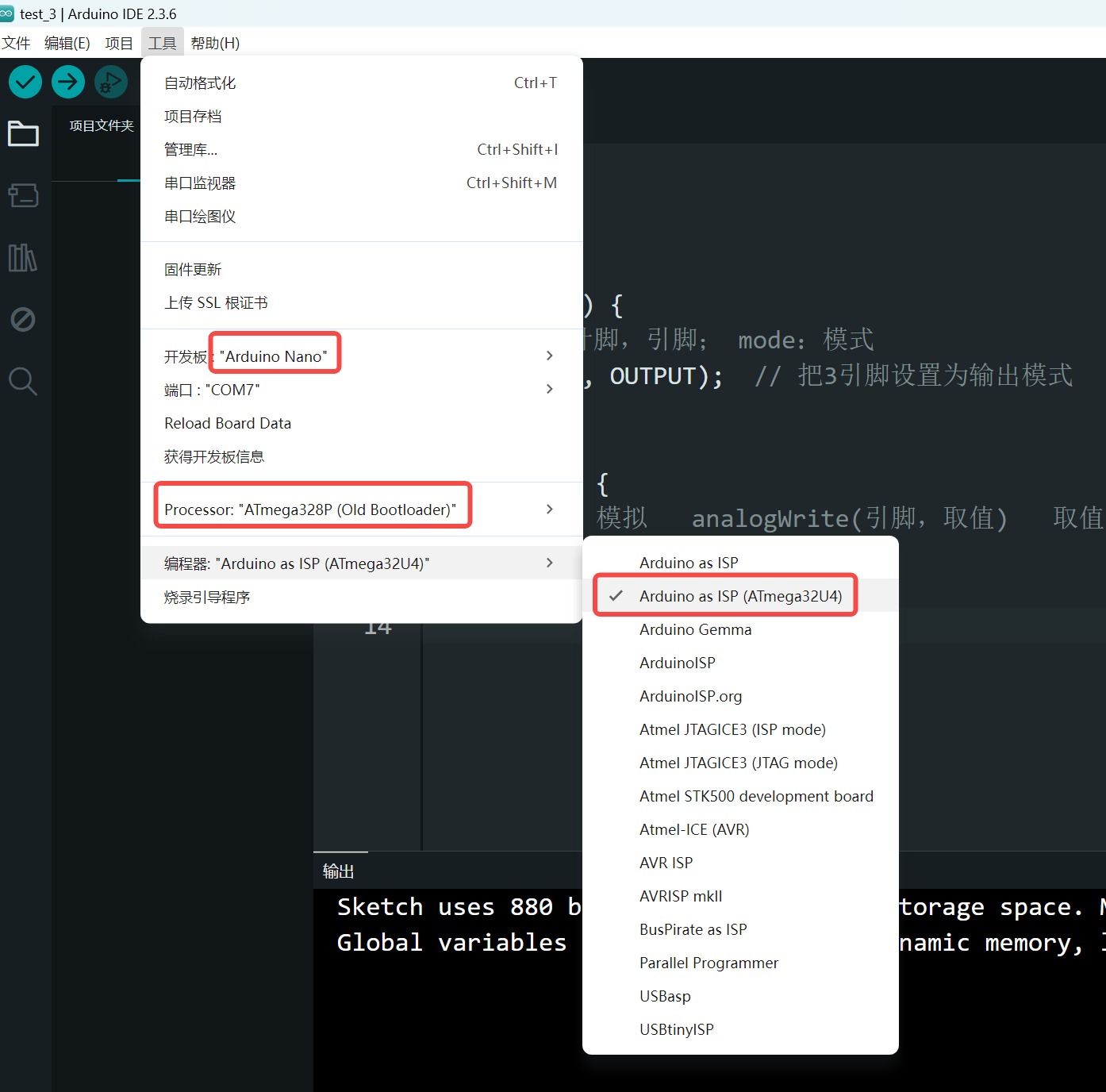Open the Search magnifier sidebar icon

23,381
